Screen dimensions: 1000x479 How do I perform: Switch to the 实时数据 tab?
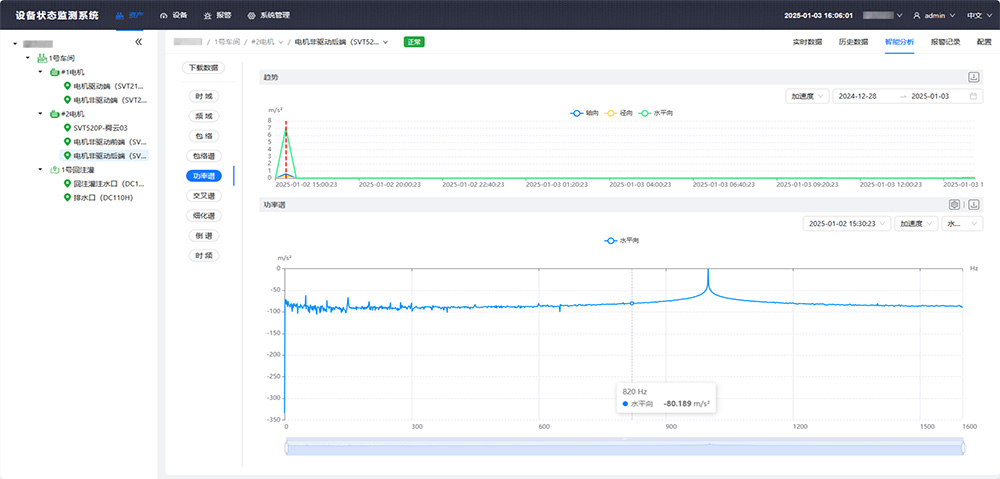coord(807,42)
